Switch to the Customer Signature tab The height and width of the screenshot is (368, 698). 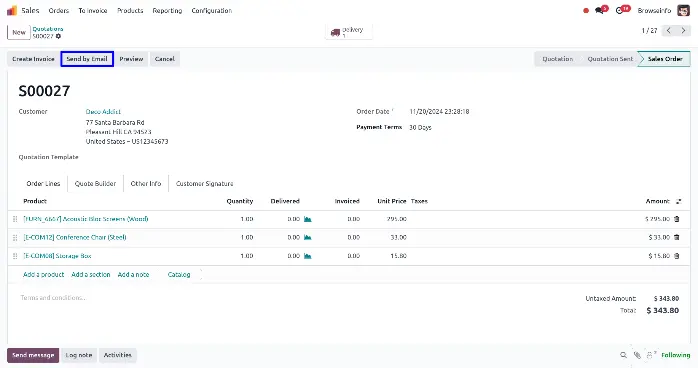pyautogui.click(x=204, y=183)
